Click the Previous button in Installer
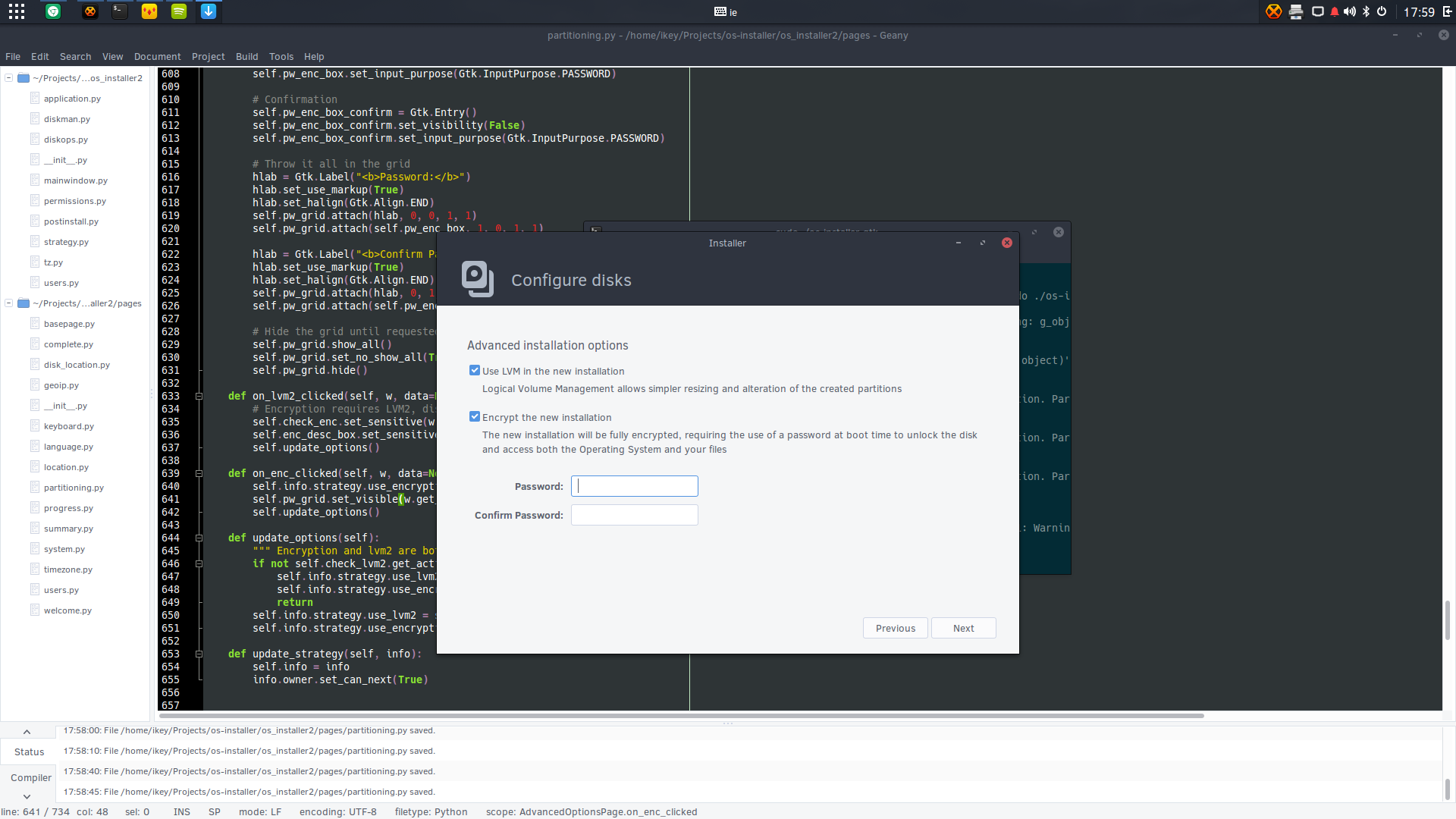 (x=895, y=628)
